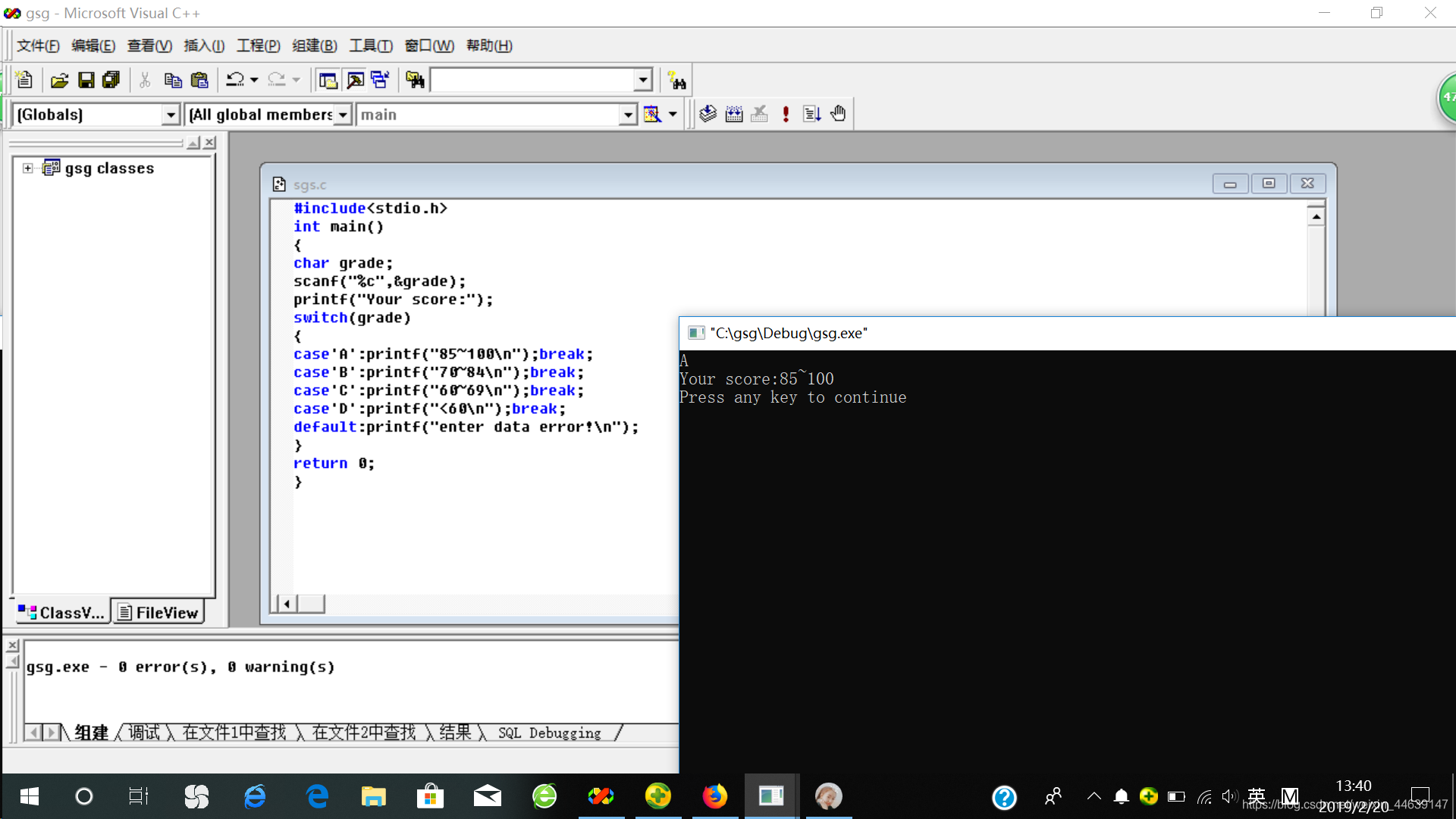This screenshot has height=819, width=1456.
Task: Open the Windows Start menu
Action: click(29, 796)
